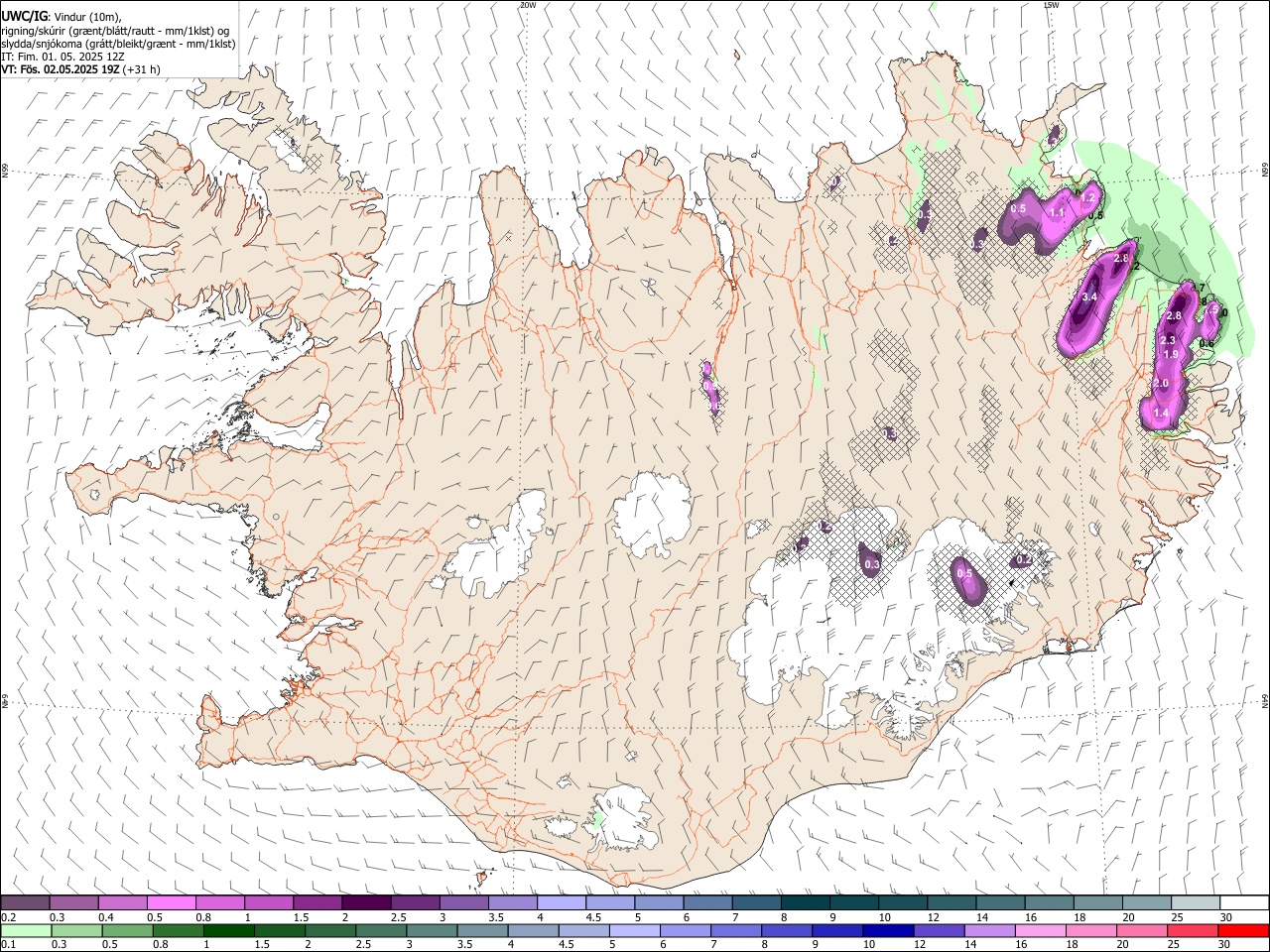
Task: Pick the bright pink snow swatch starting at 0.5
Action: (171, 902)
